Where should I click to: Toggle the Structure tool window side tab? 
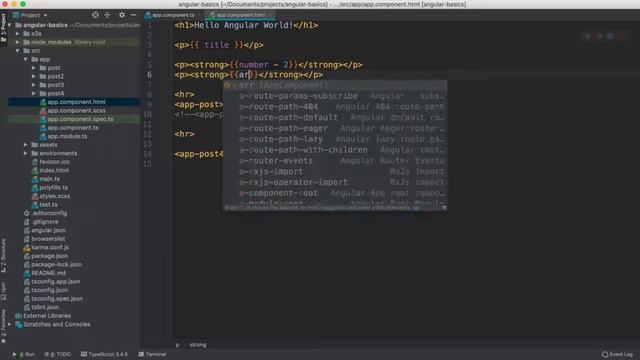tap(3, 255)
